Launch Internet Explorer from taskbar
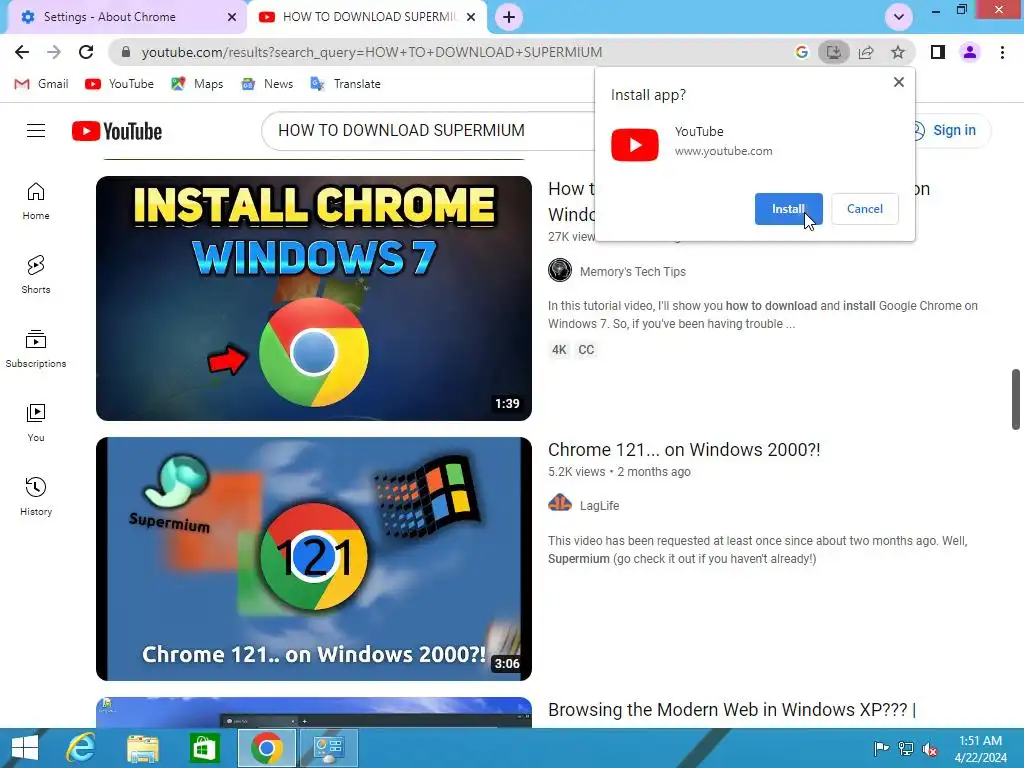This screenshot has height=768, width=1024. (81, 748)
